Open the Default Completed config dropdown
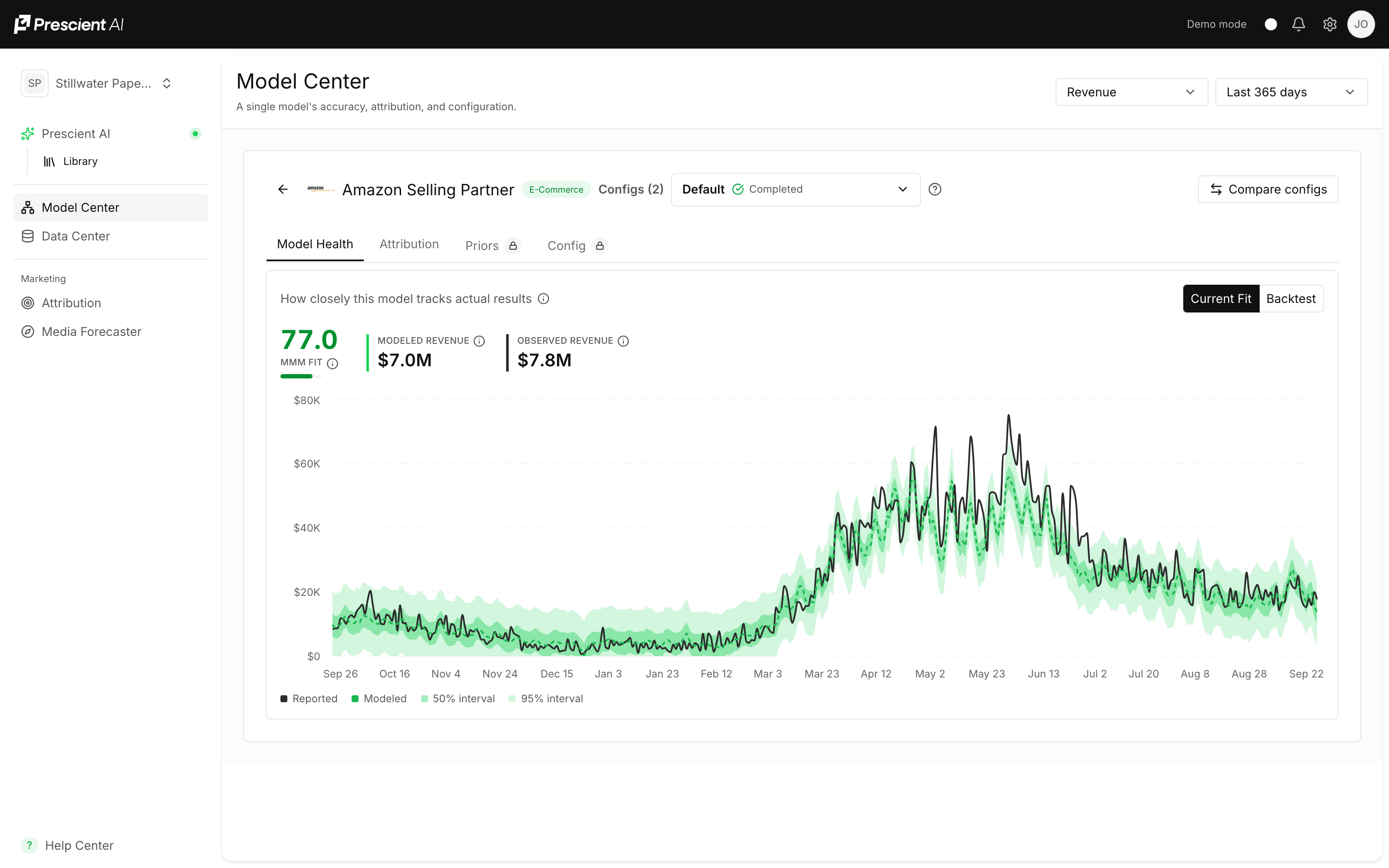This screenshot has height=868, width=1389. [x=796, y=190]
